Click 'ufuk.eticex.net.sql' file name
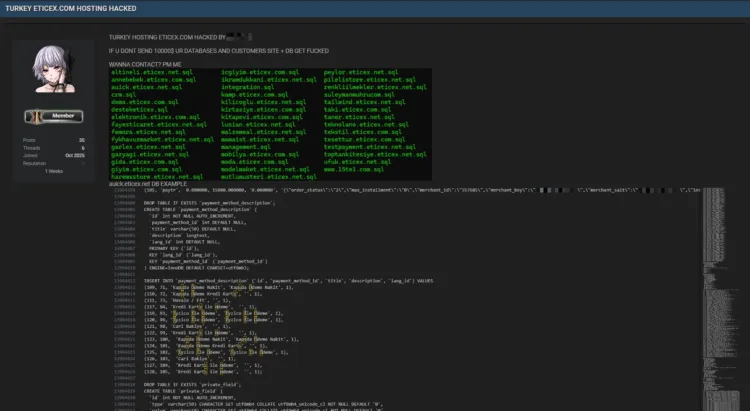750x411 pixels. [357, 162]
